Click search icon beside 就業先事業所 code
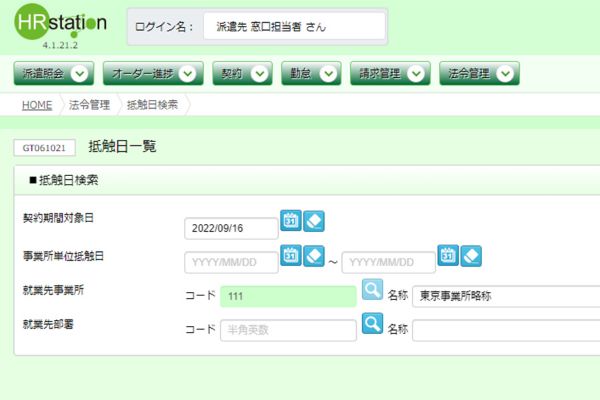The height and width of the screenshot is (400, 600). click(372, 290)
